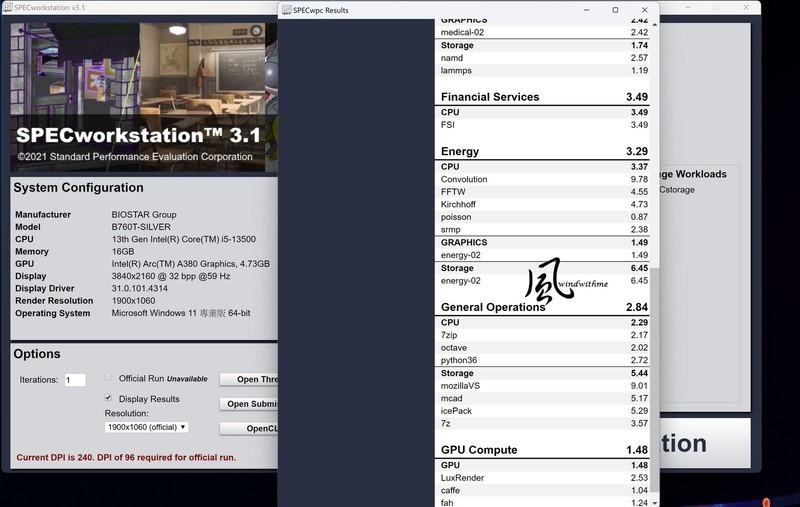
Task: Open the Resolution 1900x1060 dropdown
Action: 146,427
